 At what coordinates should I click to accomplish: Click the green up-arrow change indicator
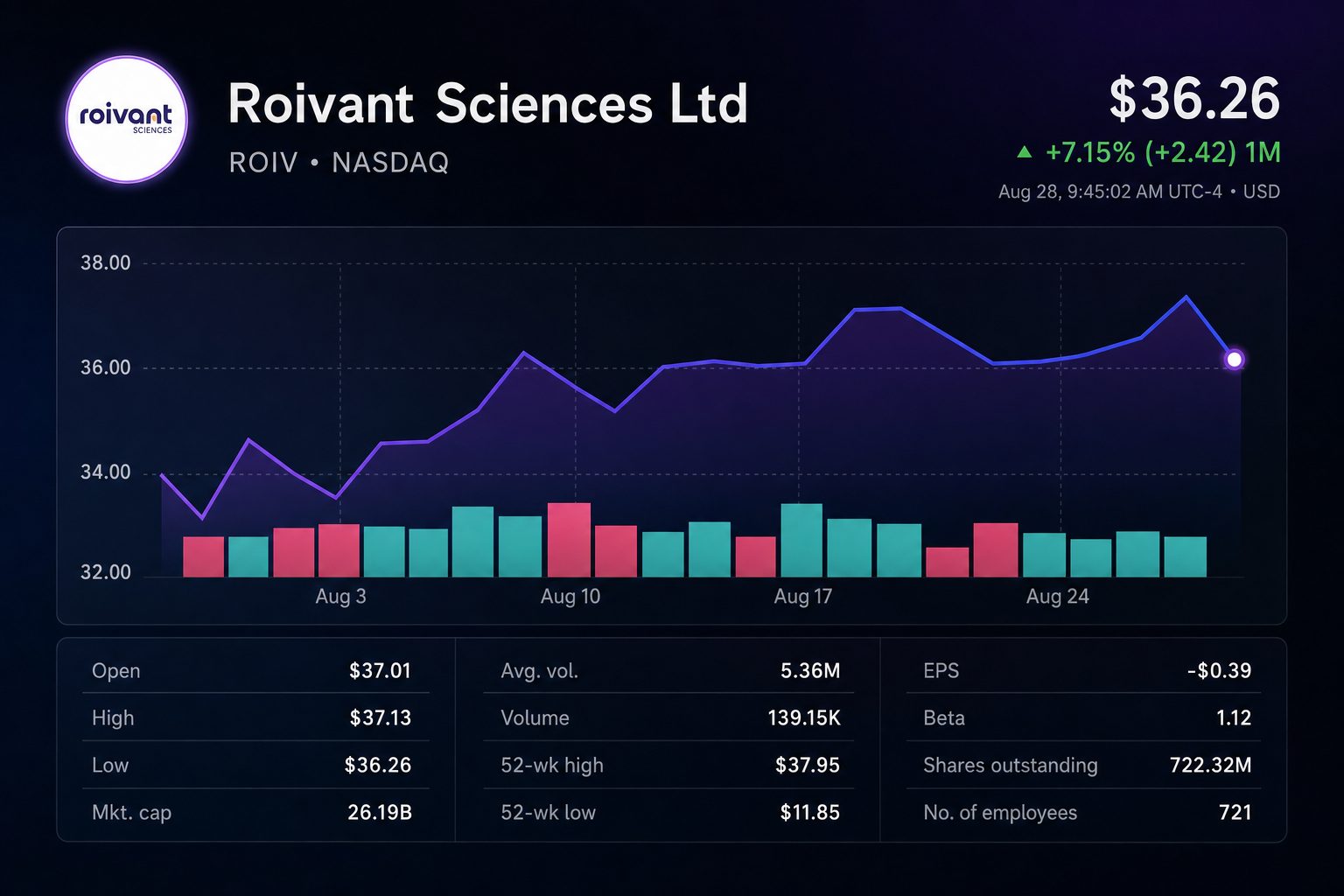1024,152
